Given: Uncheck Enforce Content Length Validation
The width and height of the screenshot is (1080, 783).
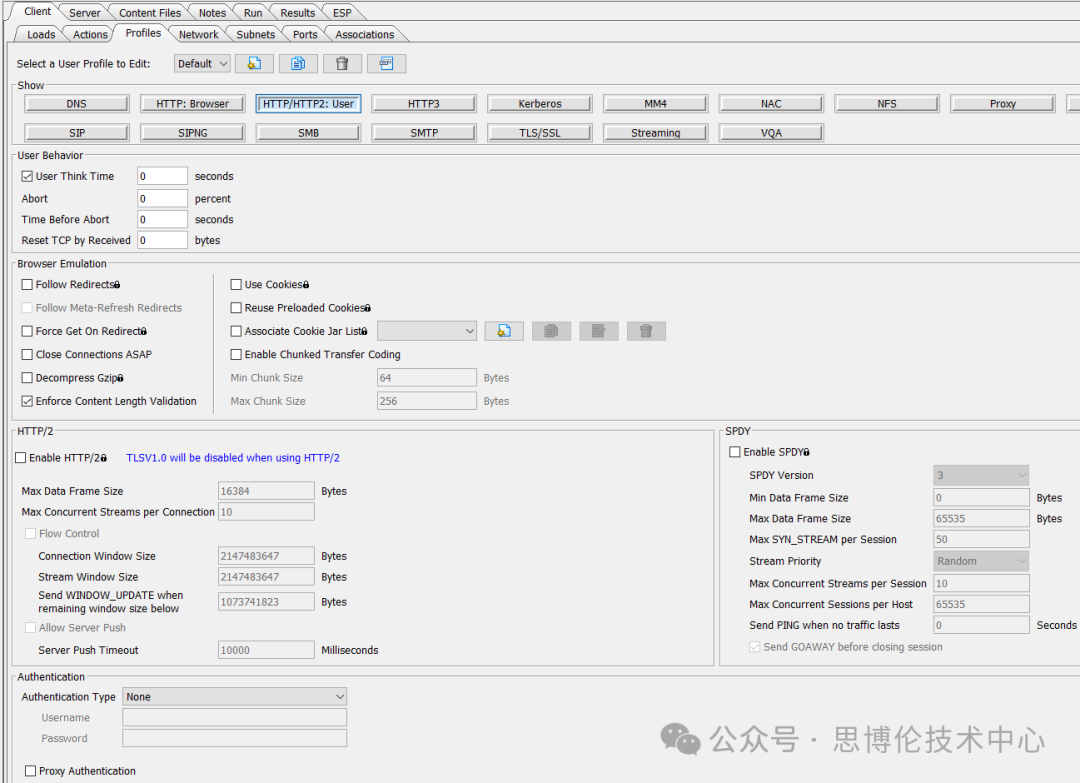Looking at the screenshot, I should pos(27,401).
